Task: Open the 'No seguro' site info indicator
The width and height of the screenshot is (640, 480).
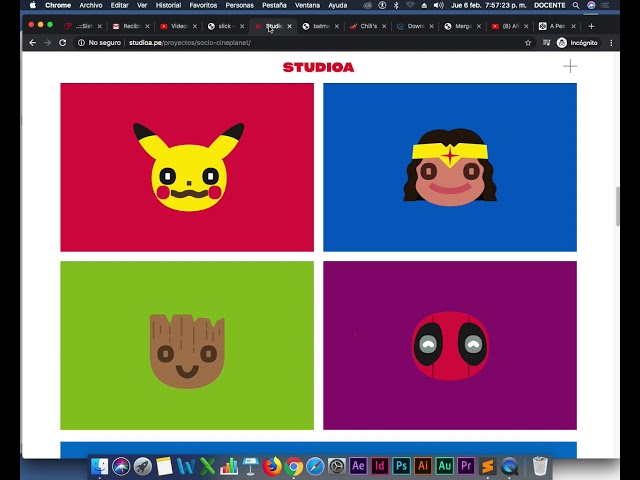Action: coord(99,42)
